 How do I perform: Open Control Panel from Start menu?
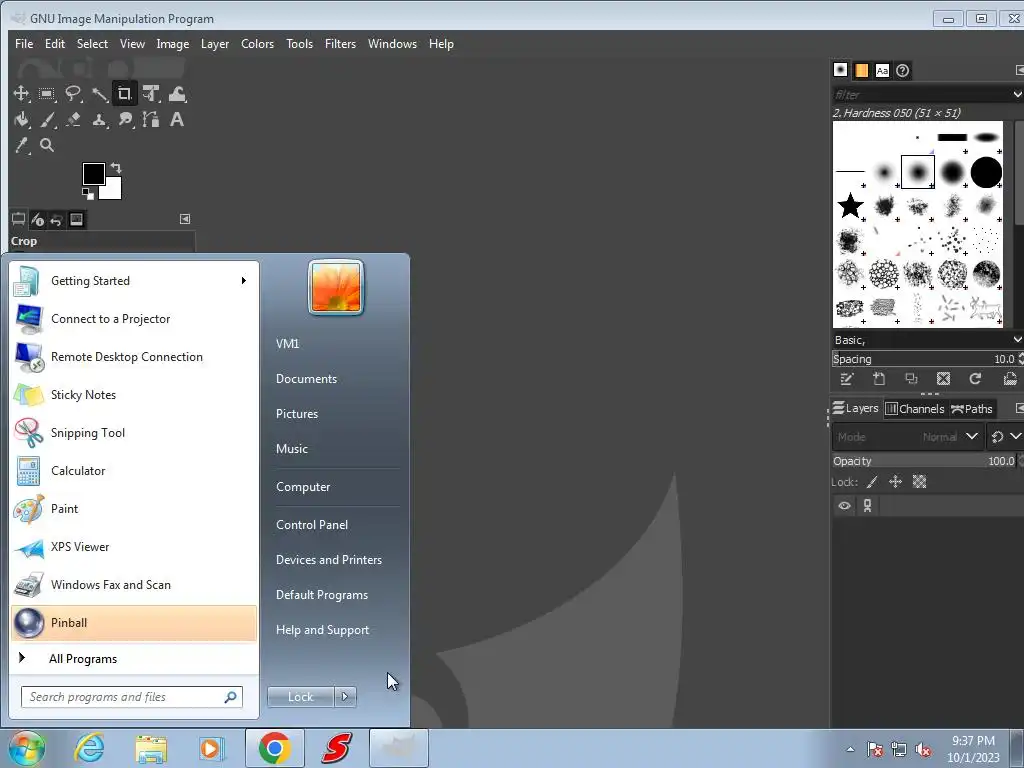tap(312, 525)
